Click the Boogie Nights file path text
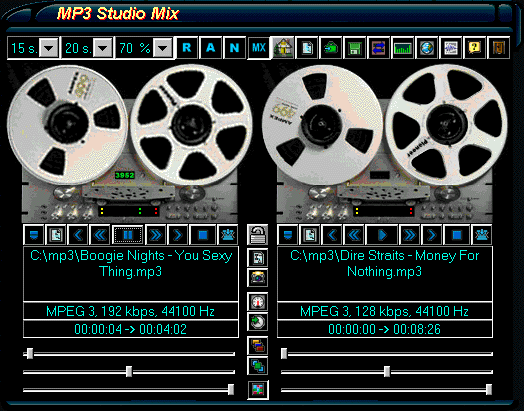524x411 pixels. pos(131,263)
